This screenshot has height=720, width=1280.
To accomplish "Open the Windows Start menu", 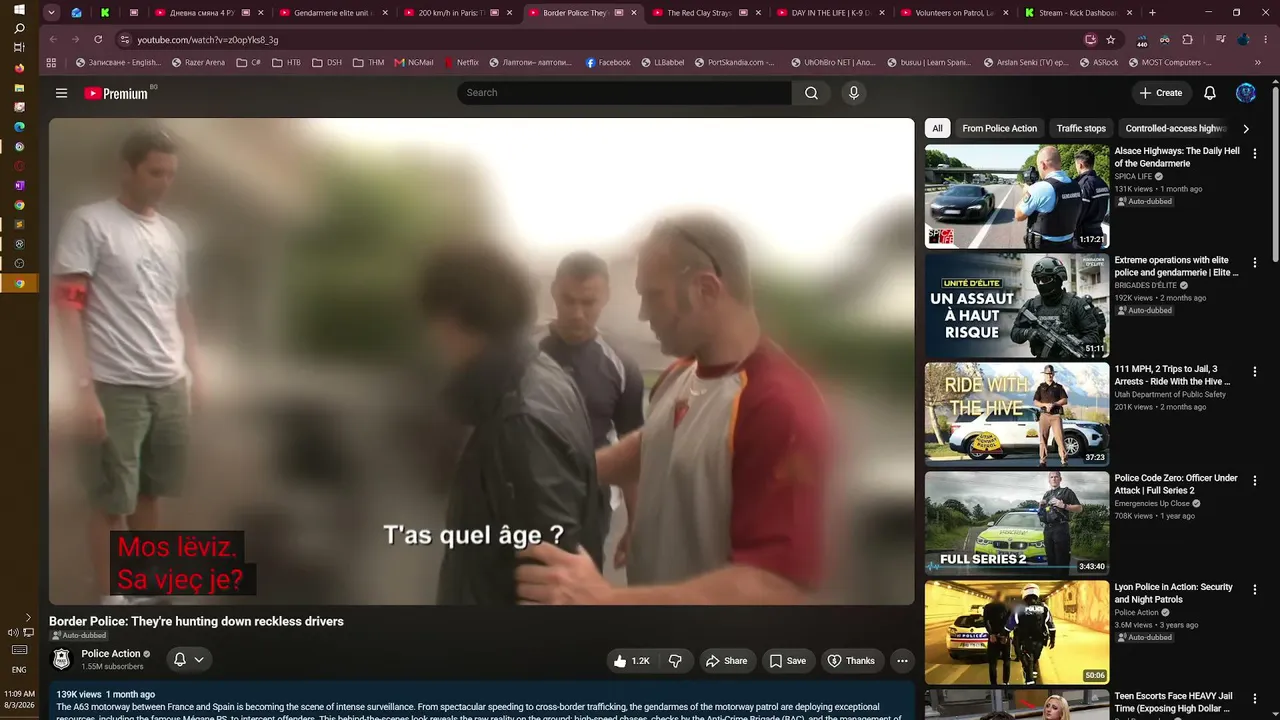I will (19, 10).
